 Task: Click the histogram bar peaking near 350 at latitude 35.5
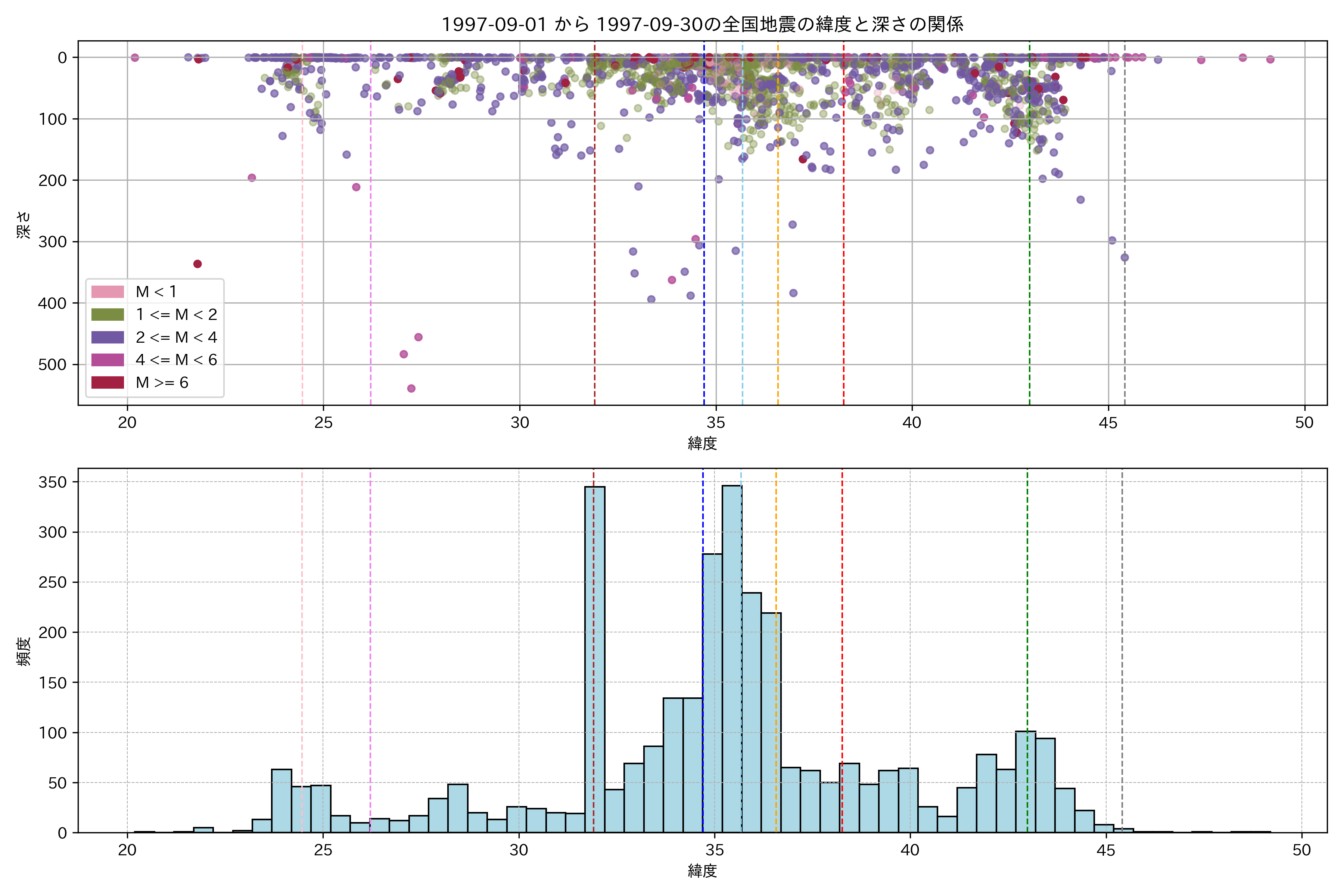732,657
